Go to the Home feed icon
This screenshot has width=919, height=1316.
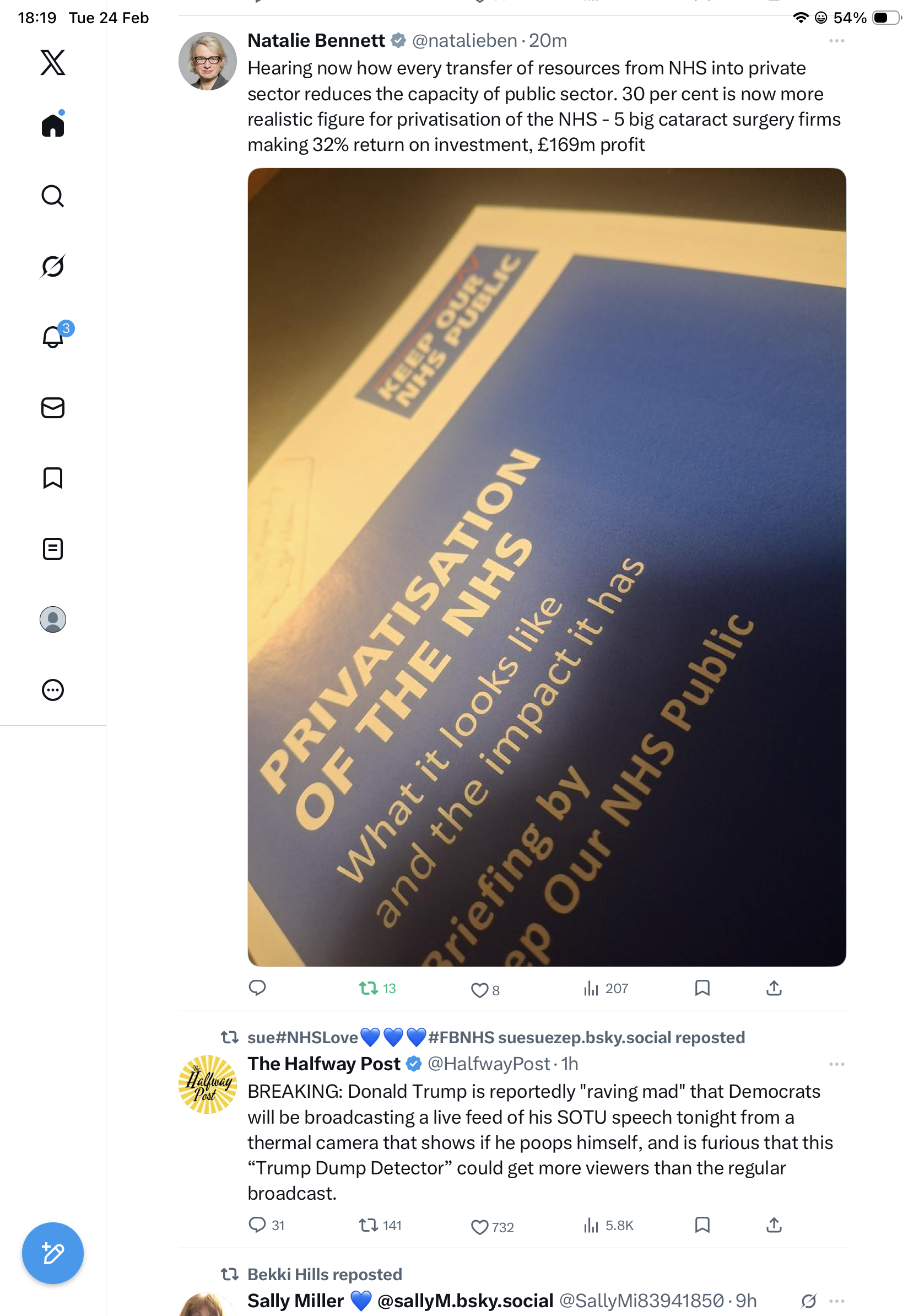53,125
